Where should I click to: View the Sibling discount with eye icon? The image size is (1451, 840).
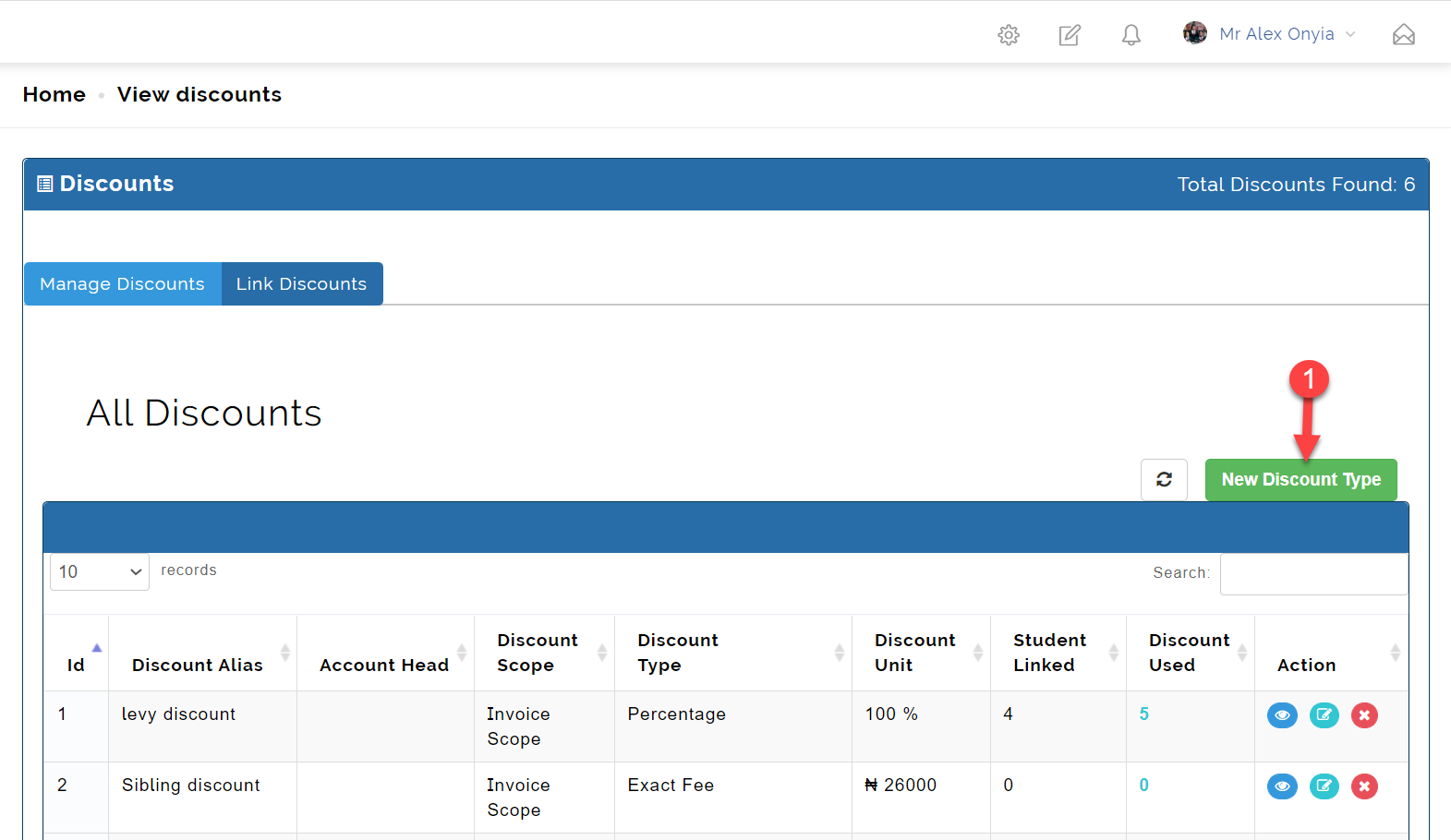pos(1282,786)
